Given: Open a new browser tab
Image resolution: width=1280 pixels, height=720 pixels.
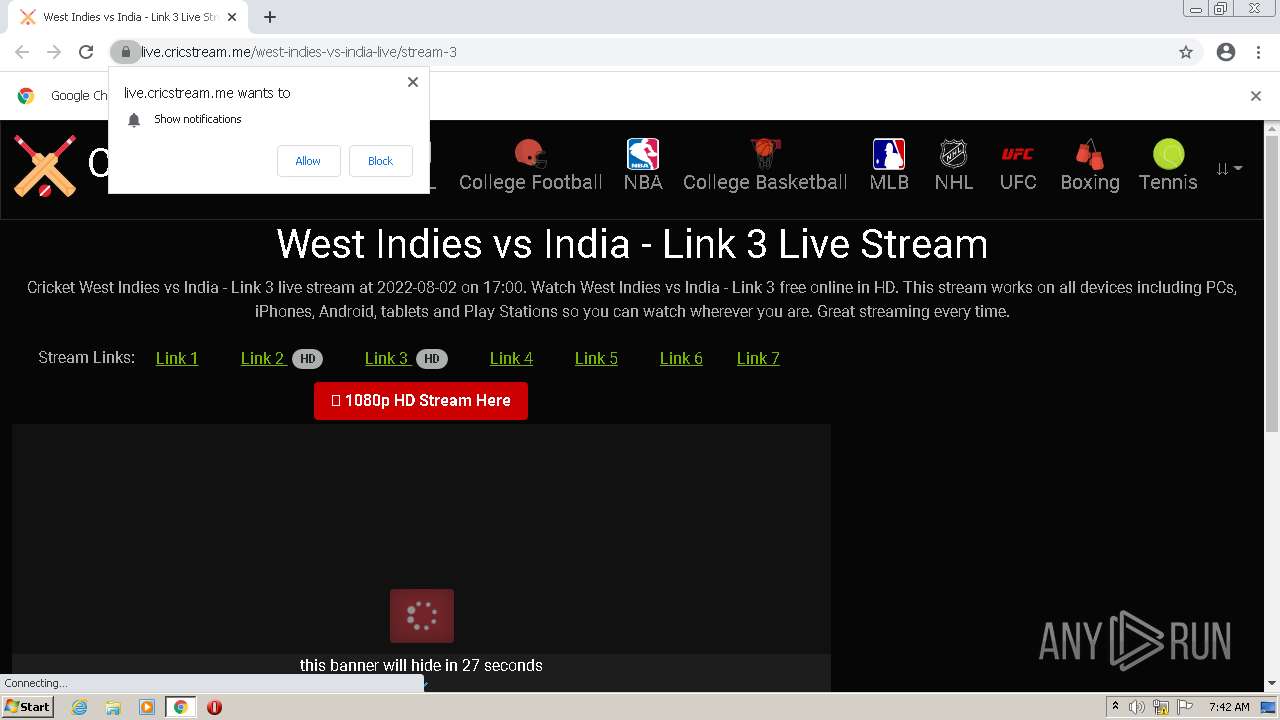Looking at the screenshot, I should (x=270, y=17).
